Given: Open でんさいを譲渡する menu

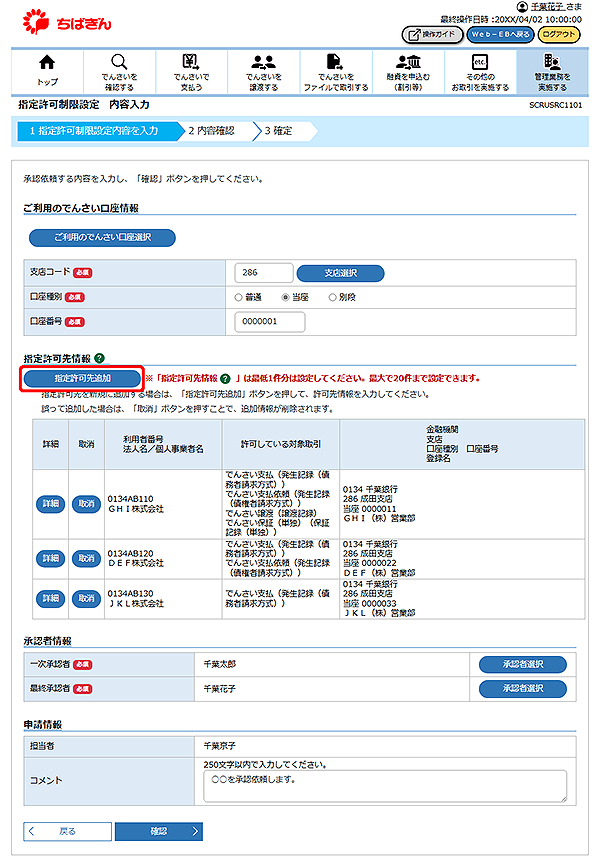Looking at the screenshot, I should (x=264, y=71).
